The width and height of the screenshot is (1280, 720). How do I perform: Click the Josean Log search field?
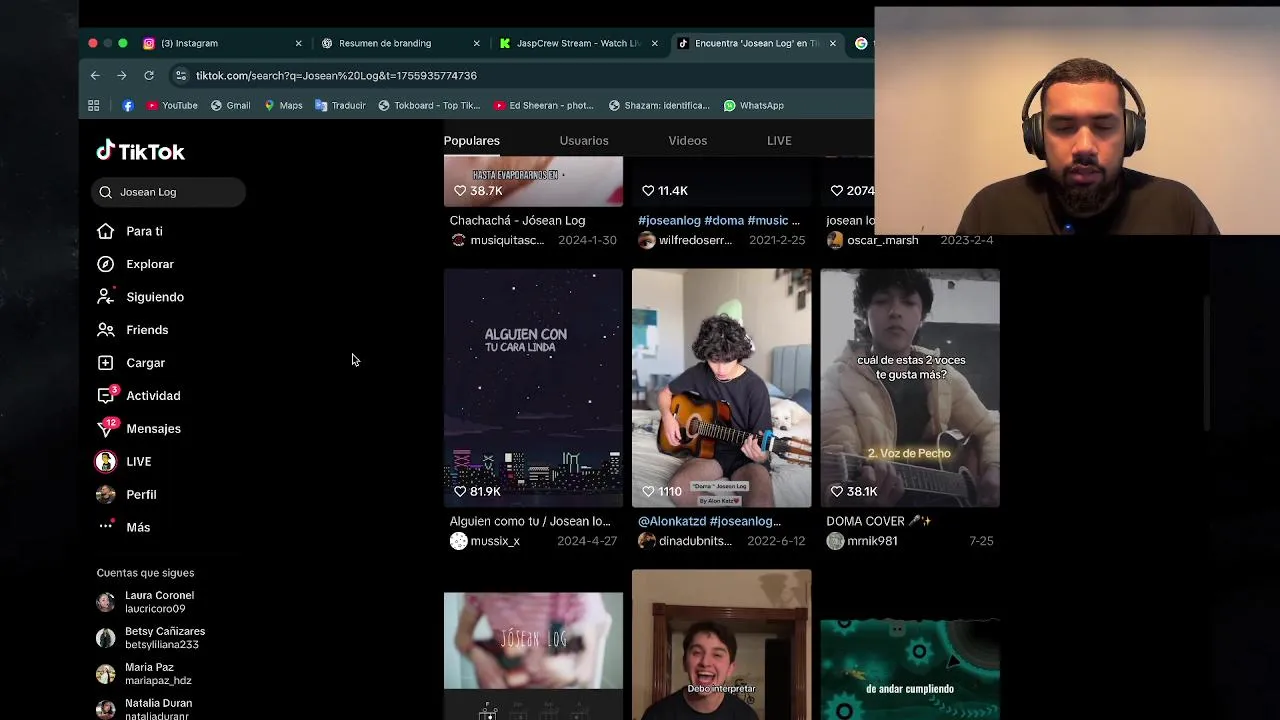pos(168,192)
